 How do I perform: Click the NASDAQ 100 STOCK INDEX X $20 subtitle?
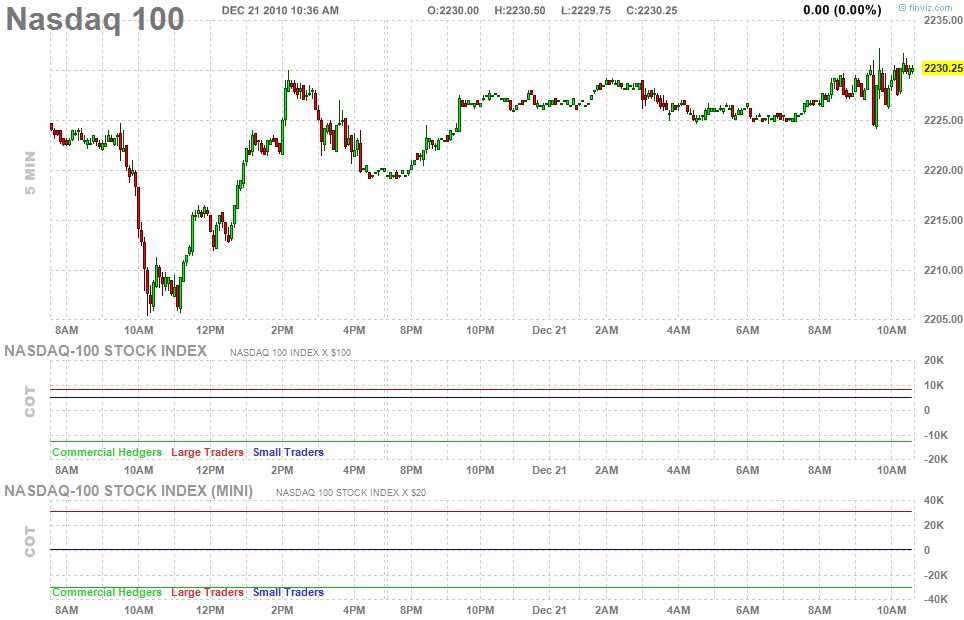pyautogui.click(x=350, y=493)
